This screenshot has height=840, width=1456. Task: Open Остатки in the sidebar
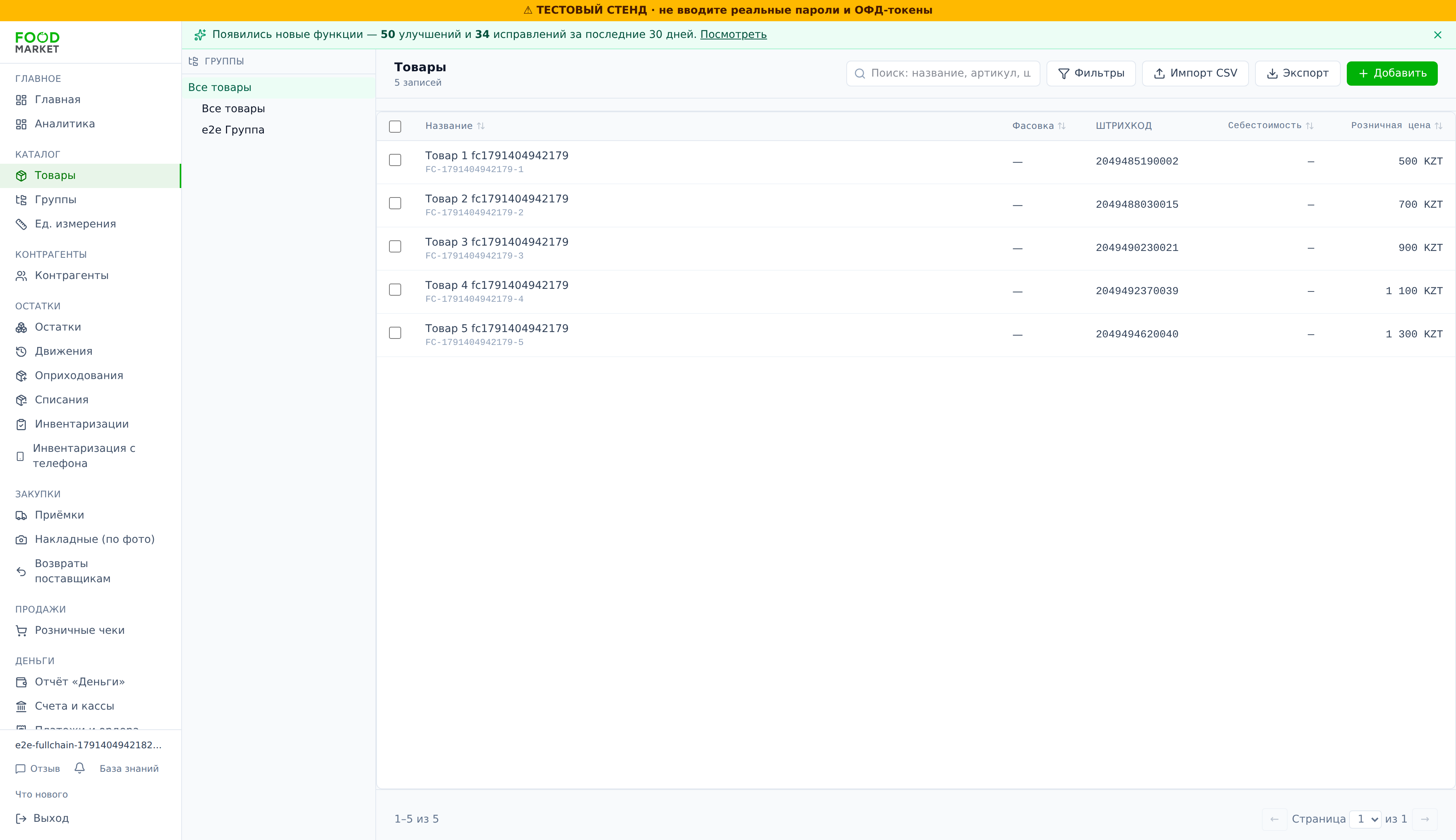58,327
